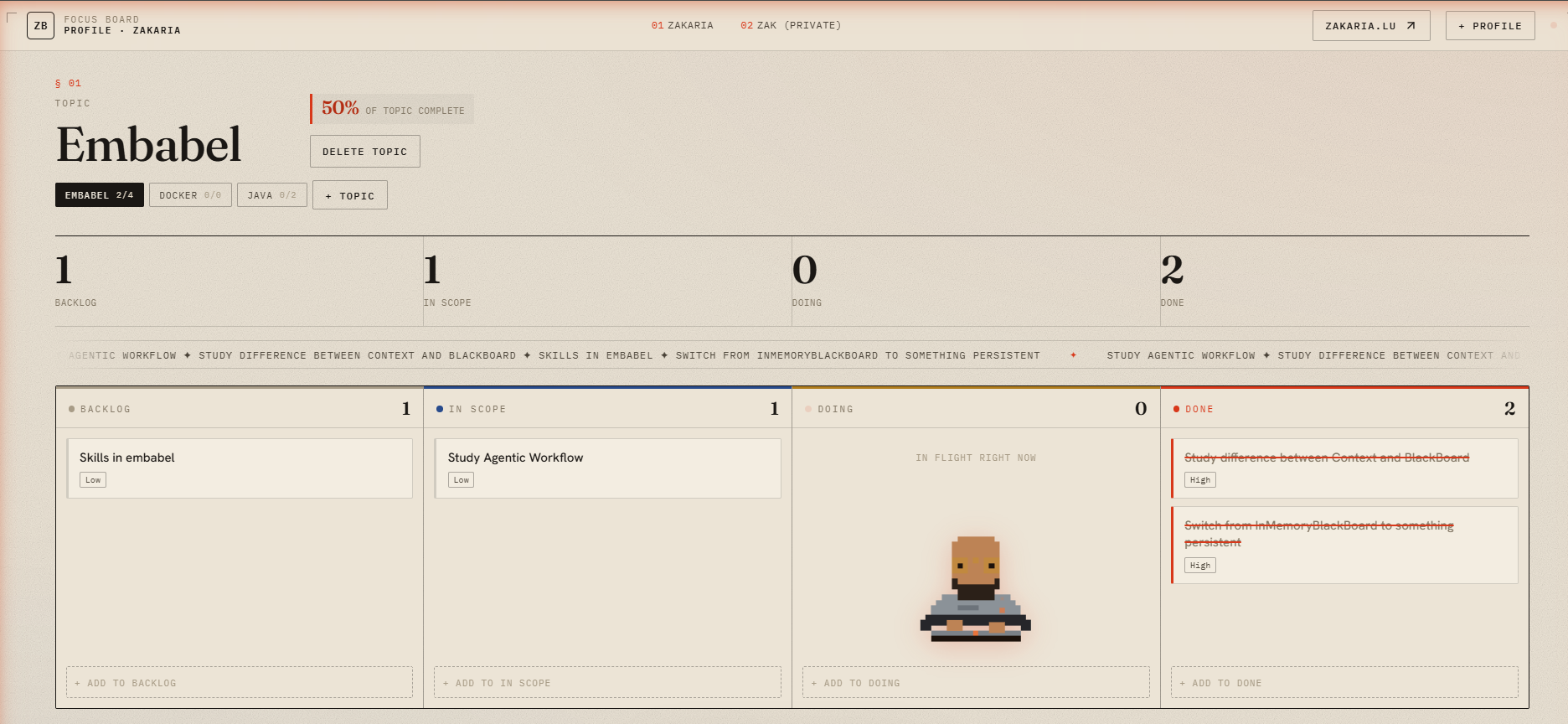Viewport: 1568px width, 724px height.
Task: Click + ADD TO BACKLOG
Action: pyautogui.click(x=240, y=682)
